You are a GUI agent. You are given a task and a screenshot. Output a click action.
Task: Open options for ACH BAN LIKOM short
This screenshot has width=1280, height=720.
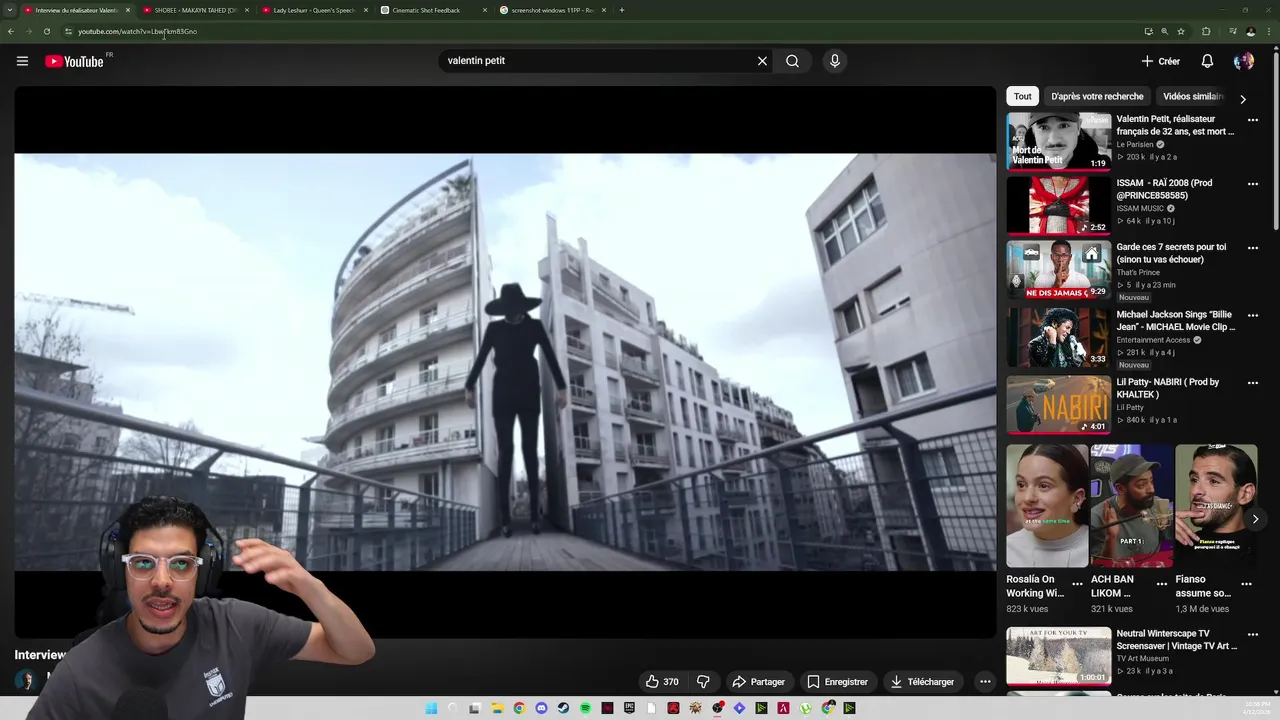pos(1162,584)
